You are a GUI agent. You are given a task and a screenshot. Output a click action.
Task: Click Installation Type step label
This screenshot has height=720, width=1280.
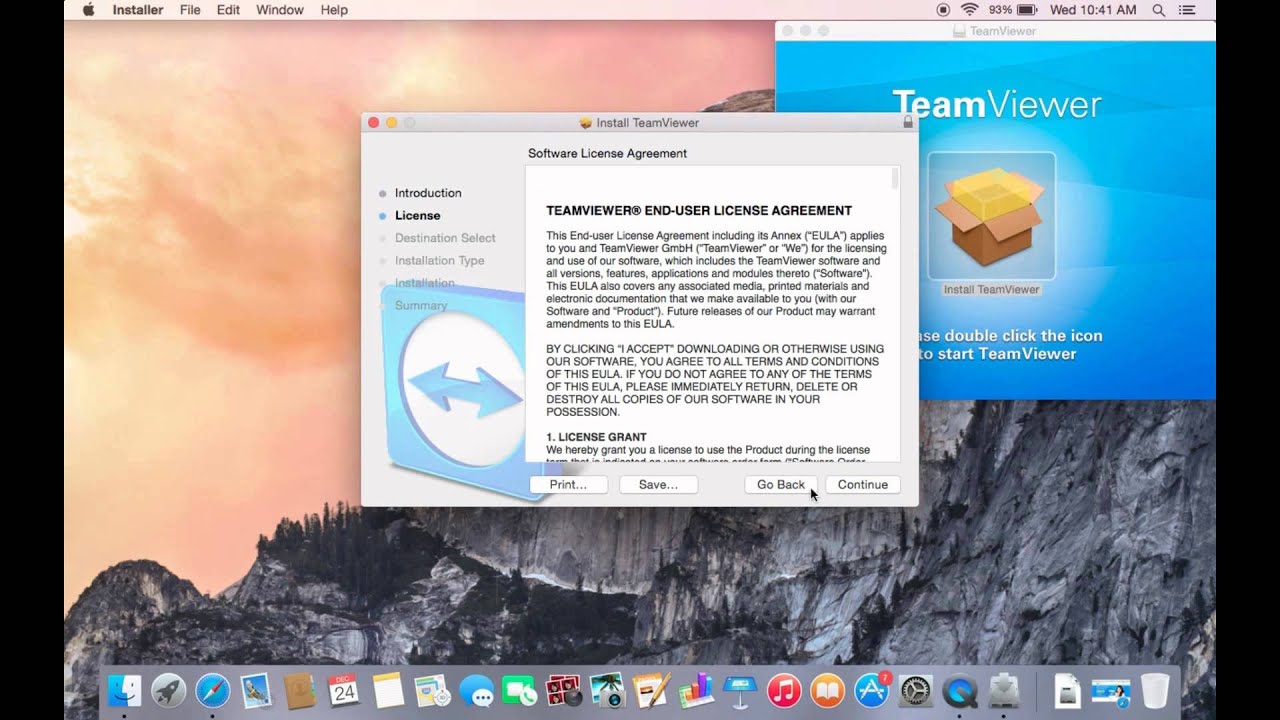point(439,260)
